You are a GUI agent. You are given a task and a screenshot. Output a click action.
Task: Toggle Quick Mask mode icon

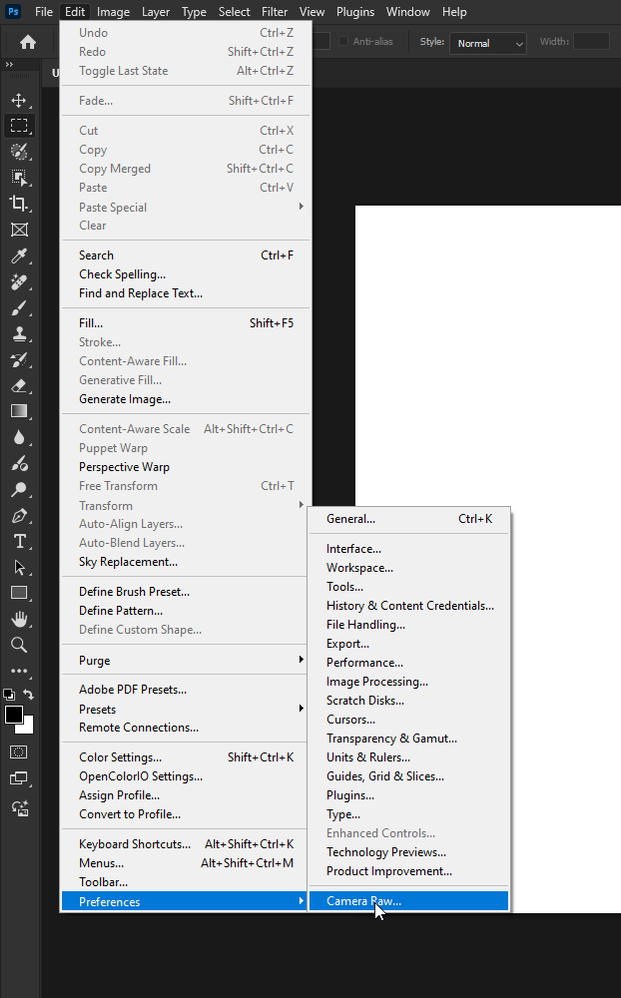[x=19, y=752]
